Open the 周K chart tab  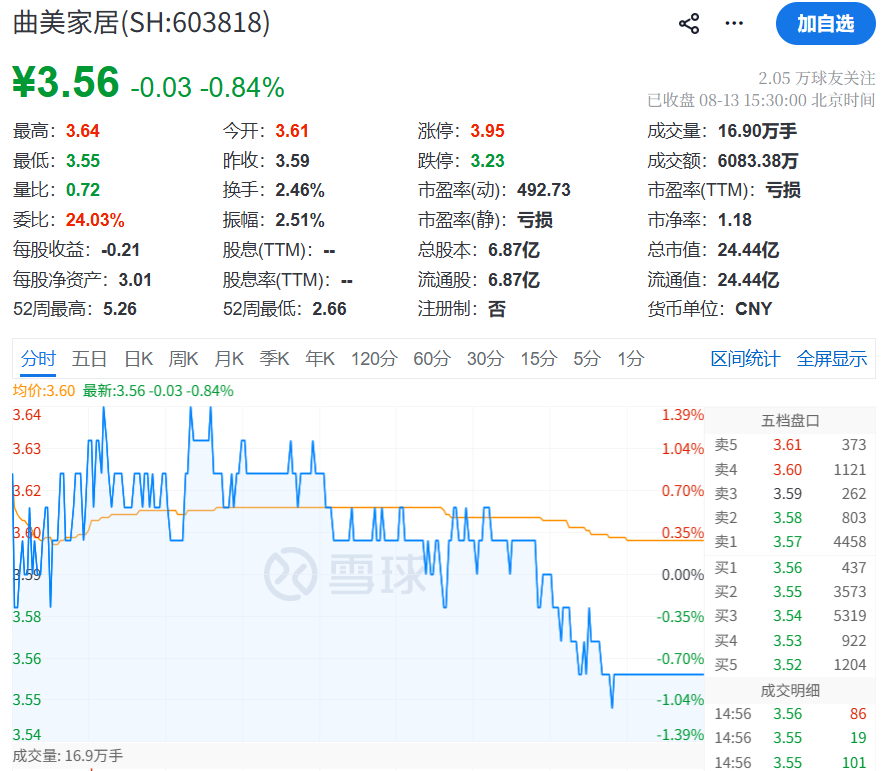pyautogui.click(x=183, y=358)
